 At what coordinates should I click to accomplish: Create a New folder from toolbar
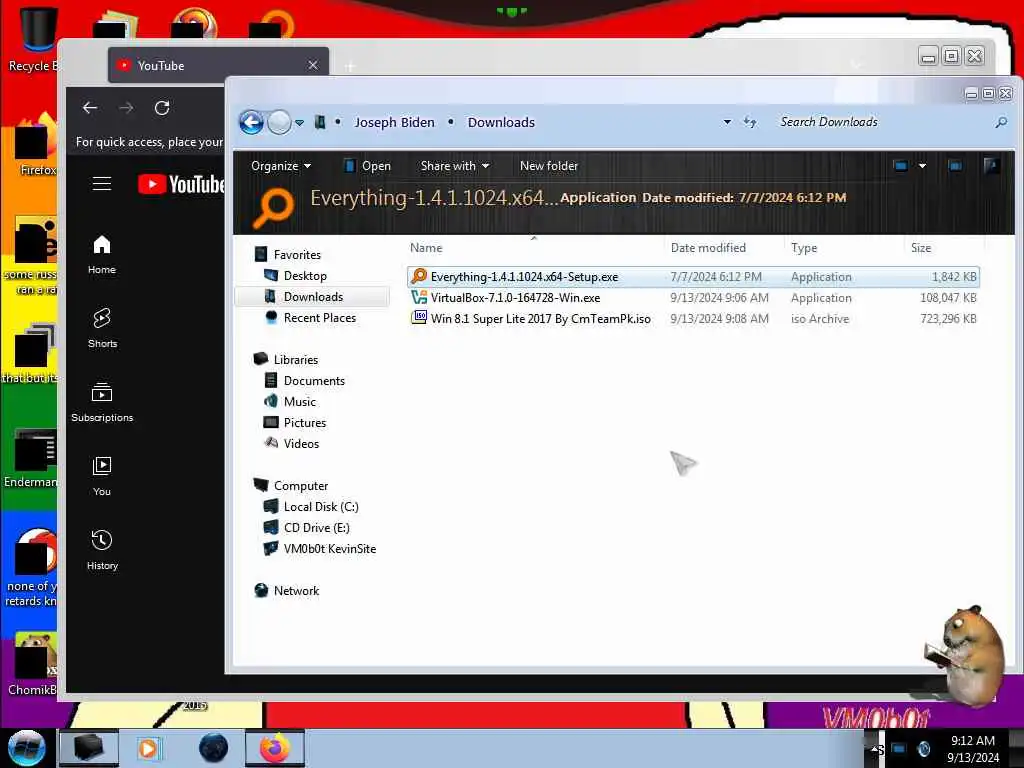(549, 166)
